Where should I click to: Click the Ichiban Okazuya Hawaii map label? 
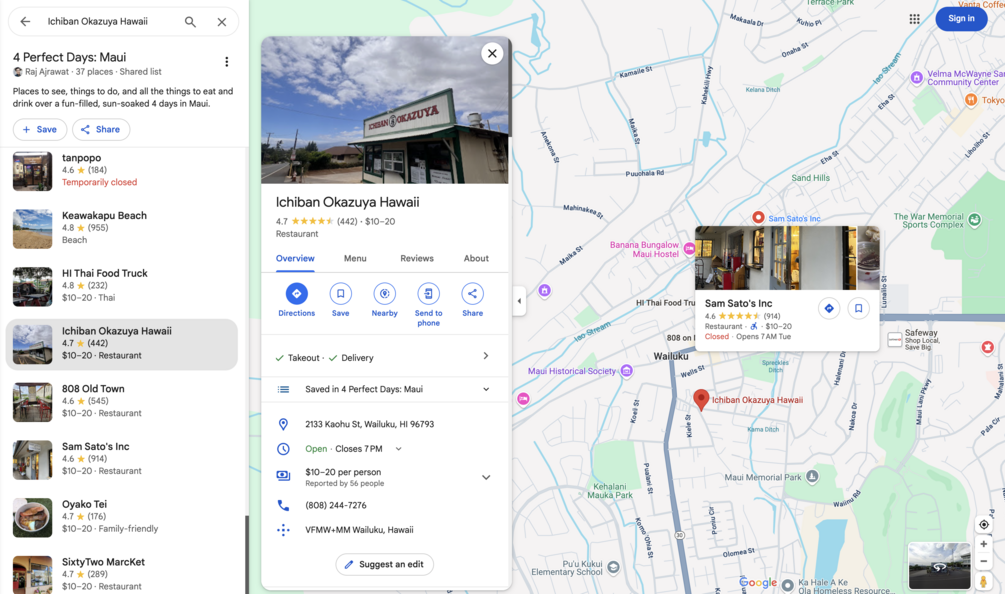(757, 400)
